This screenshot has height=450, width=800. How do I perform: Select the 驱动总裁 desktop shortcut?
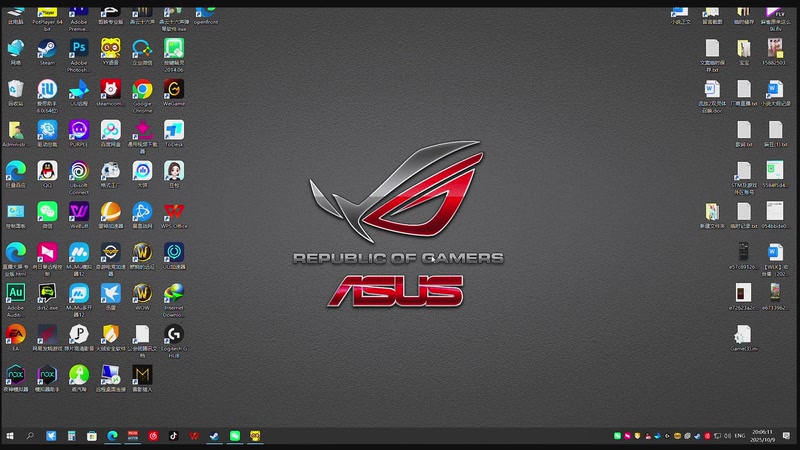pos(47,133)
